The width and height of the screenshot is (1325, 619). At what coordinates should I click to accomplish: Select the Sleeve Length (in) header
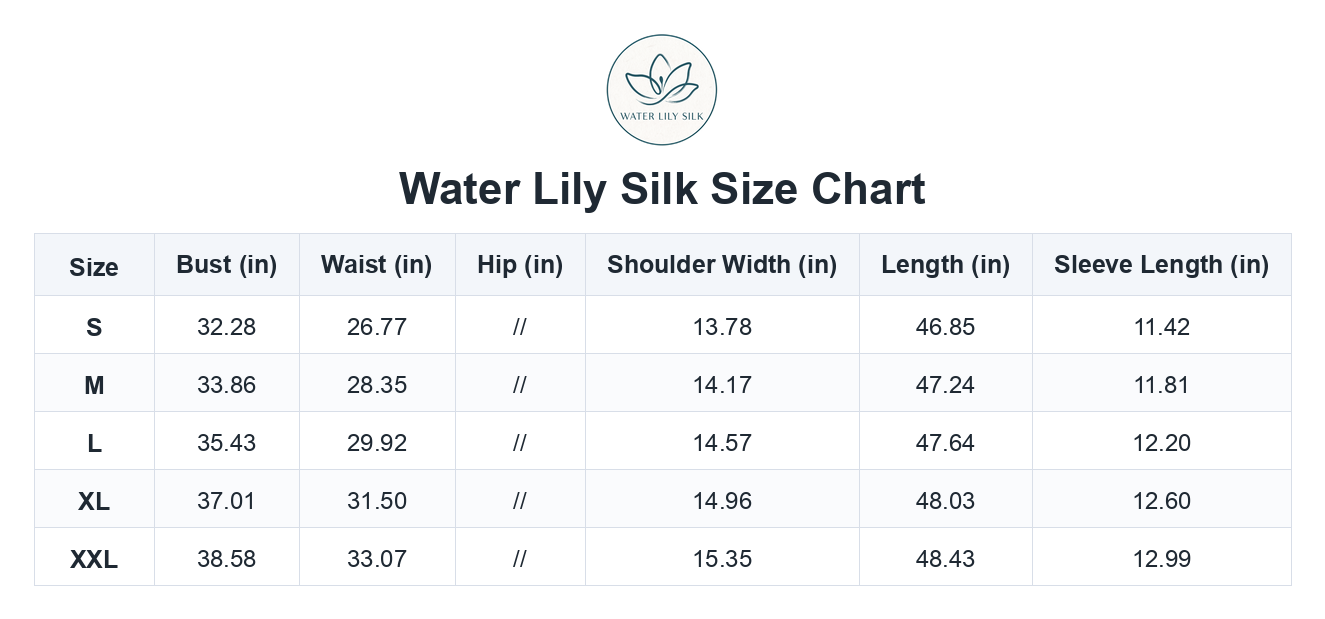click(1161, 265)
